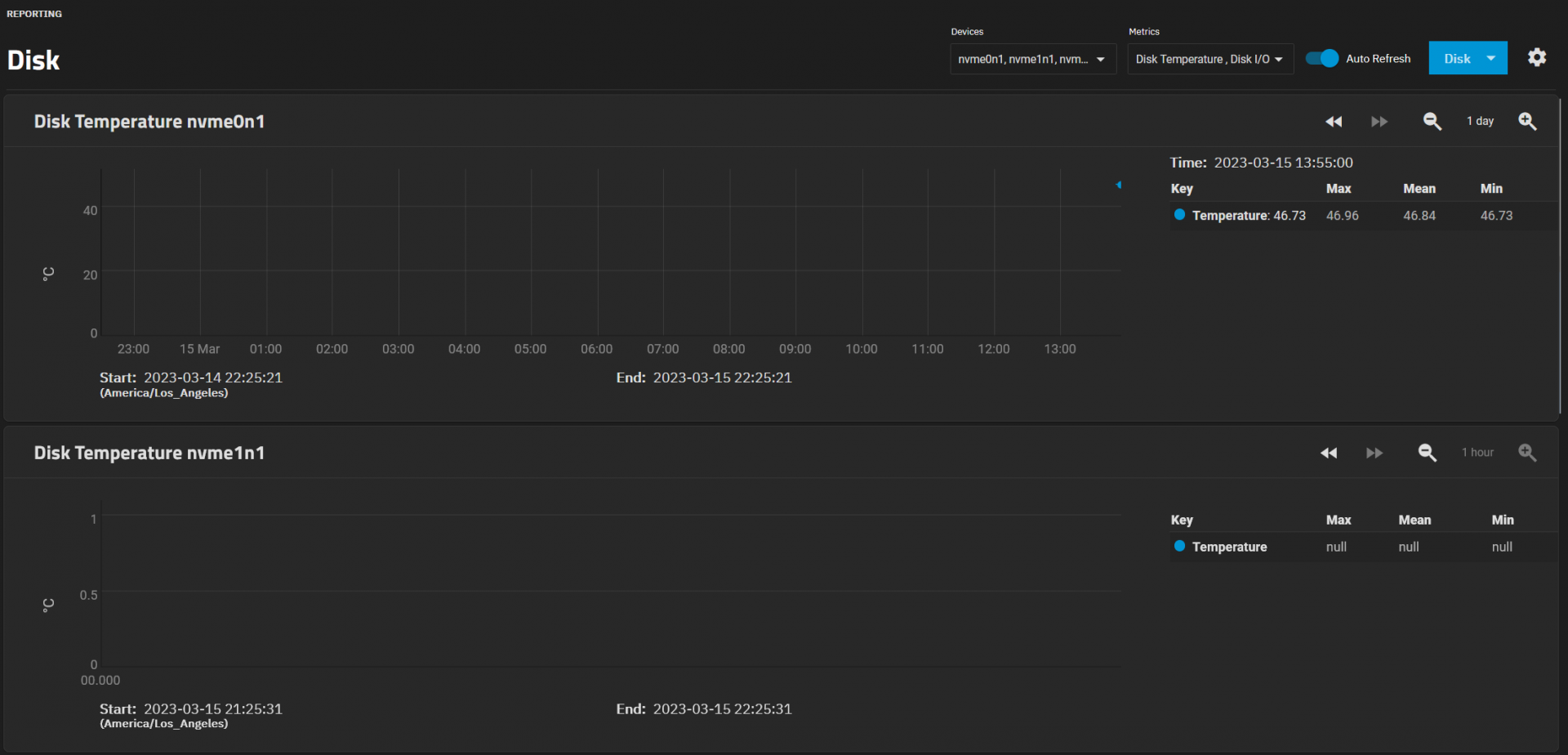Click the nvme0n1 End '2023-03-15 22:25:21' text

(x=723, y=377)
